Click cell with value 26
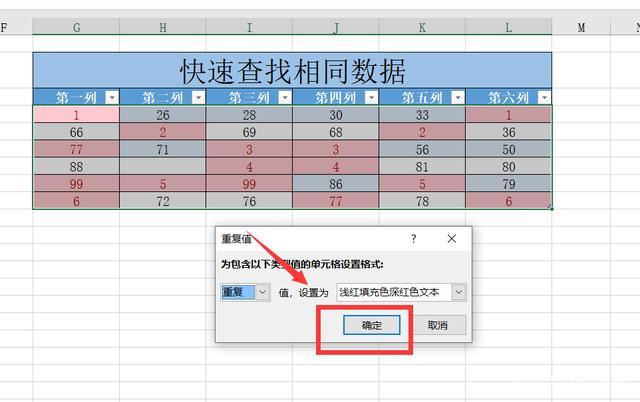The height and width of the screenshot is (402, 640). click(162, 115)
